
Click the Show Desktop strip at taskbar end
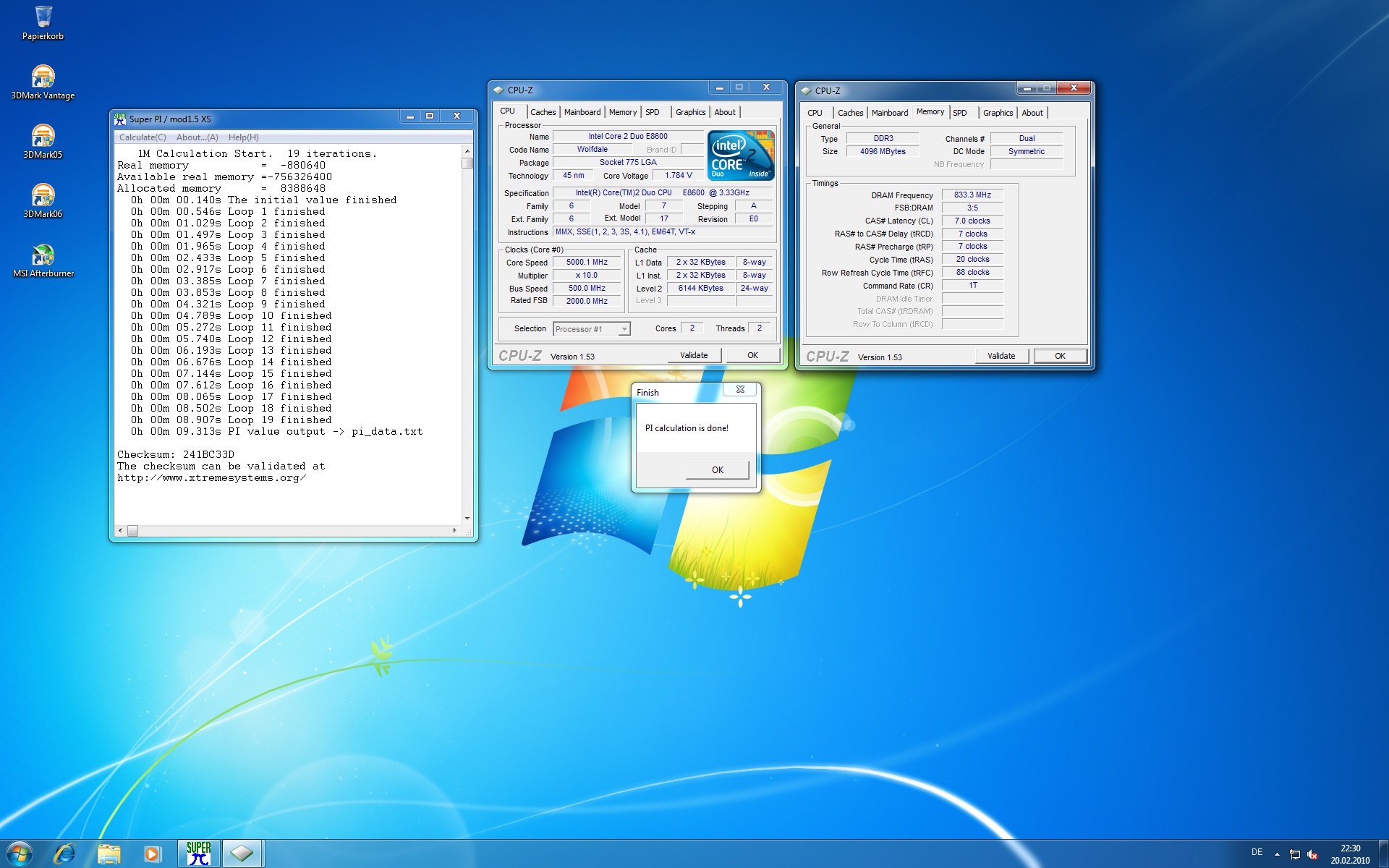click(1383, 854)
